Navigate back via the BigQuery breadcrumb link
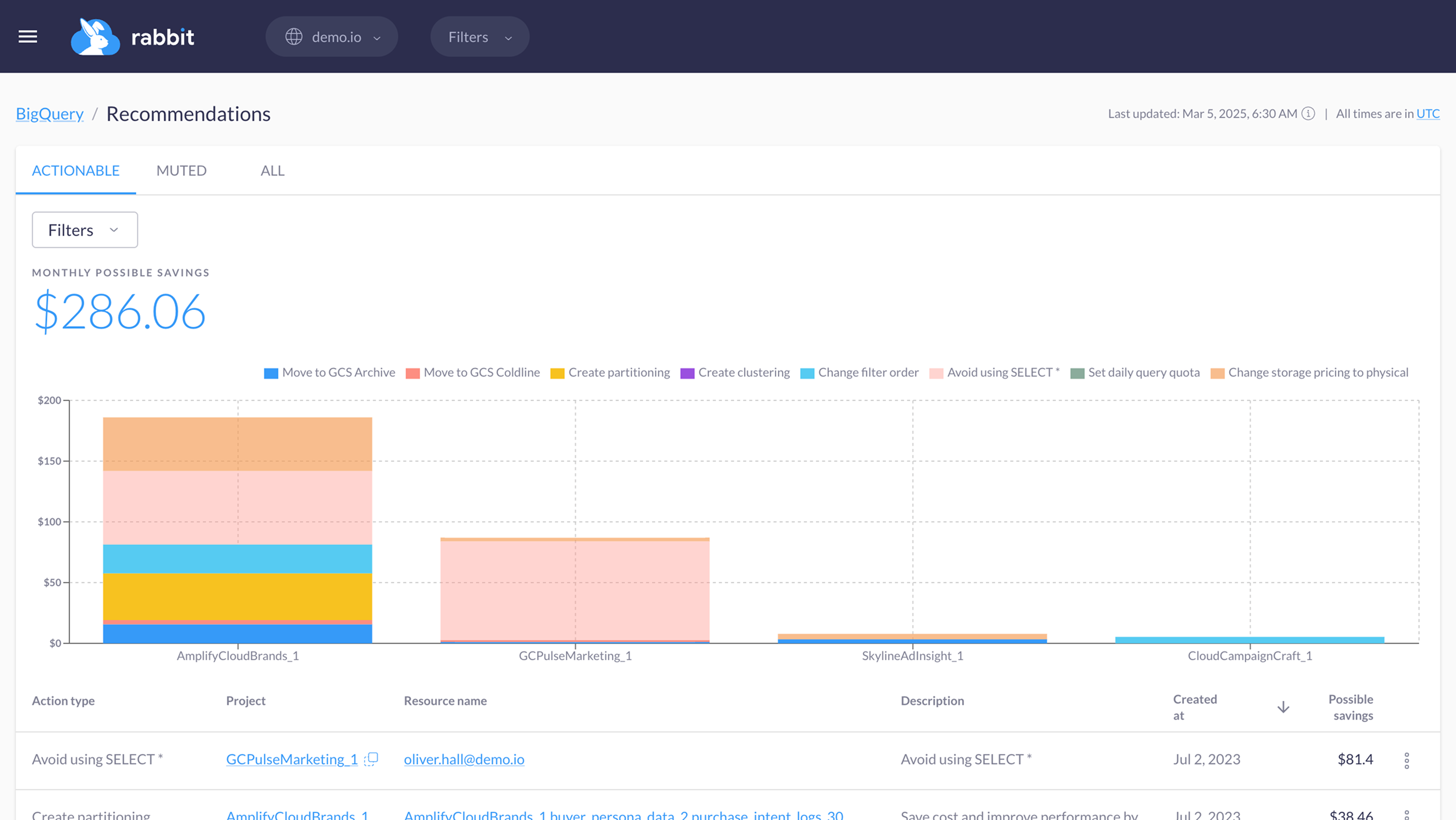This screenshot has height=820, width=1456. (x=49, y=113)
